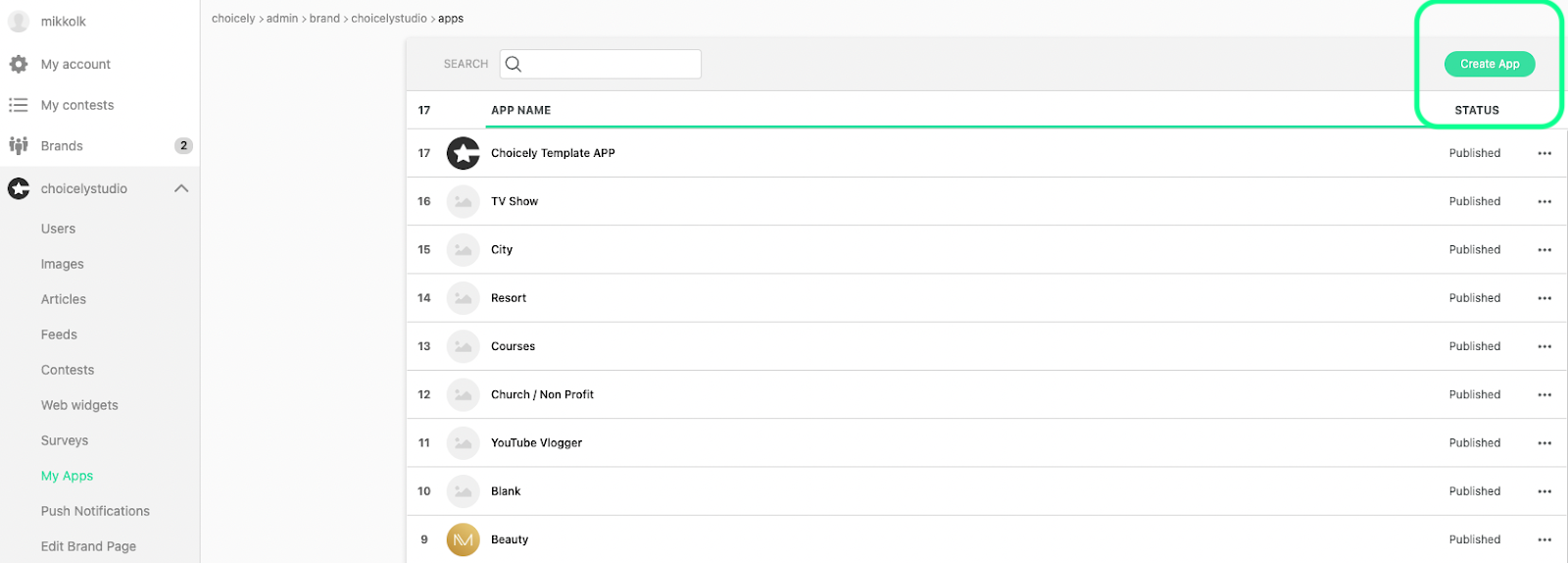Open the Images sidebar item

pyautogui.click(x=62, y=264)
